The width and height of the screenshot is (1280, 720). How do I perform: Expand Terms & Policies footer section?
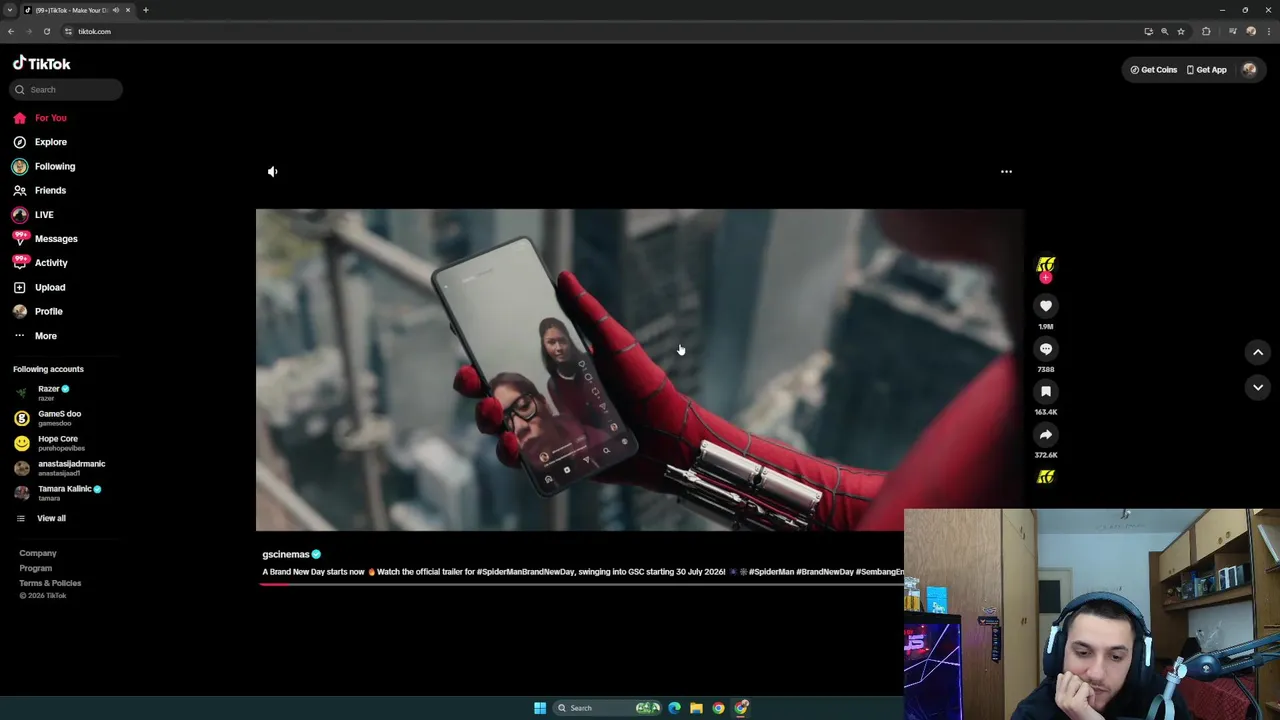tap(50, 583)
